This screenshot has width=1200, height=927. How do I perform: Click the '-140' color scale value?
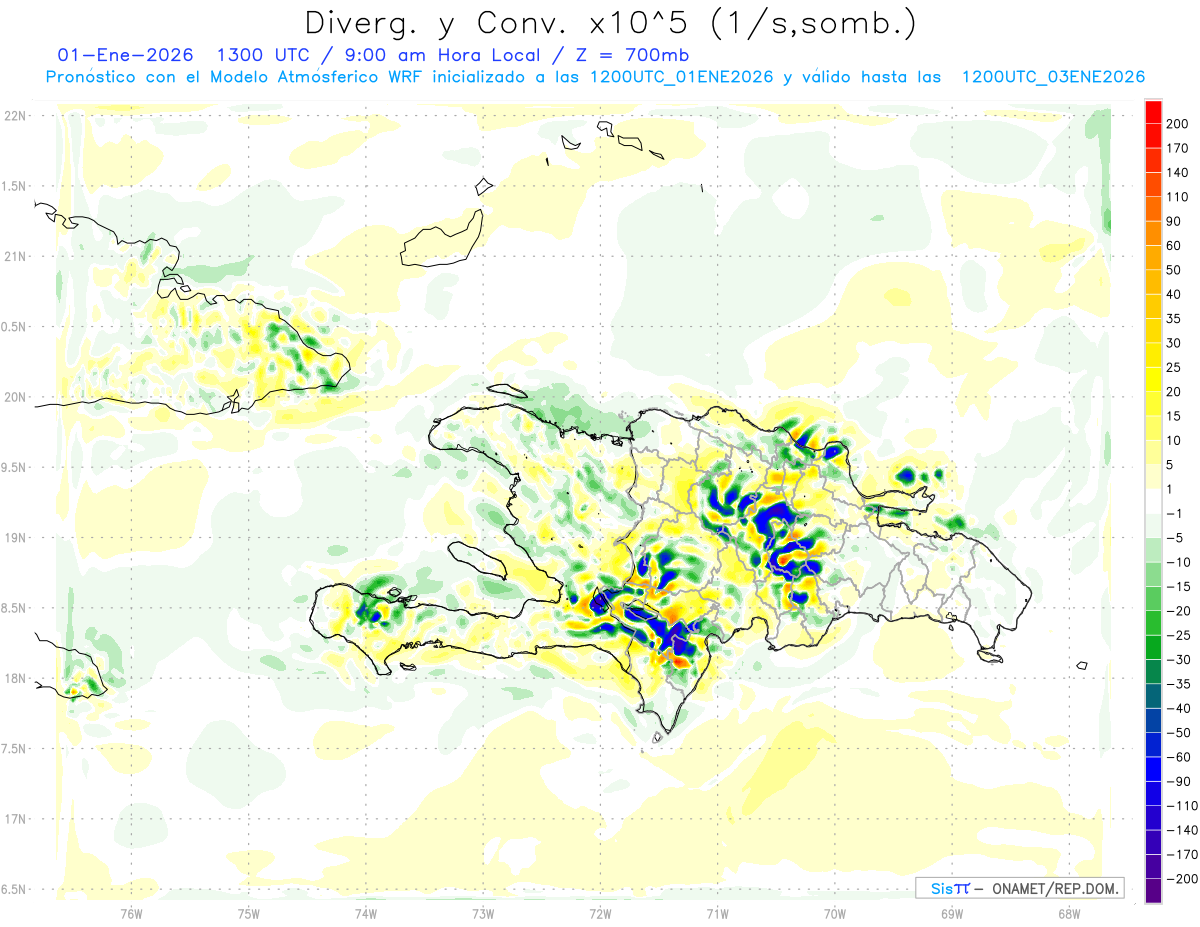(1184, 830)
